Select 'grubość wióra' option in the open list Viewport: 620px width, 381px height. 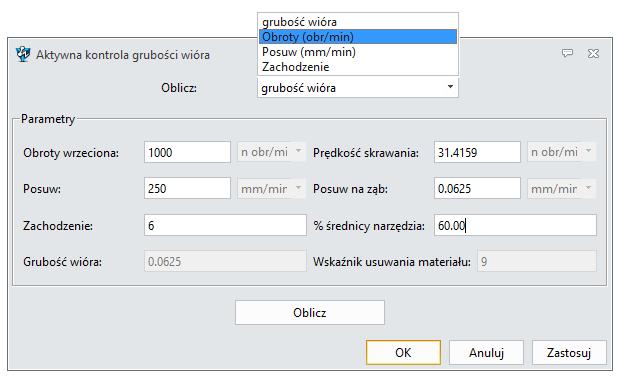pos(358,22)
